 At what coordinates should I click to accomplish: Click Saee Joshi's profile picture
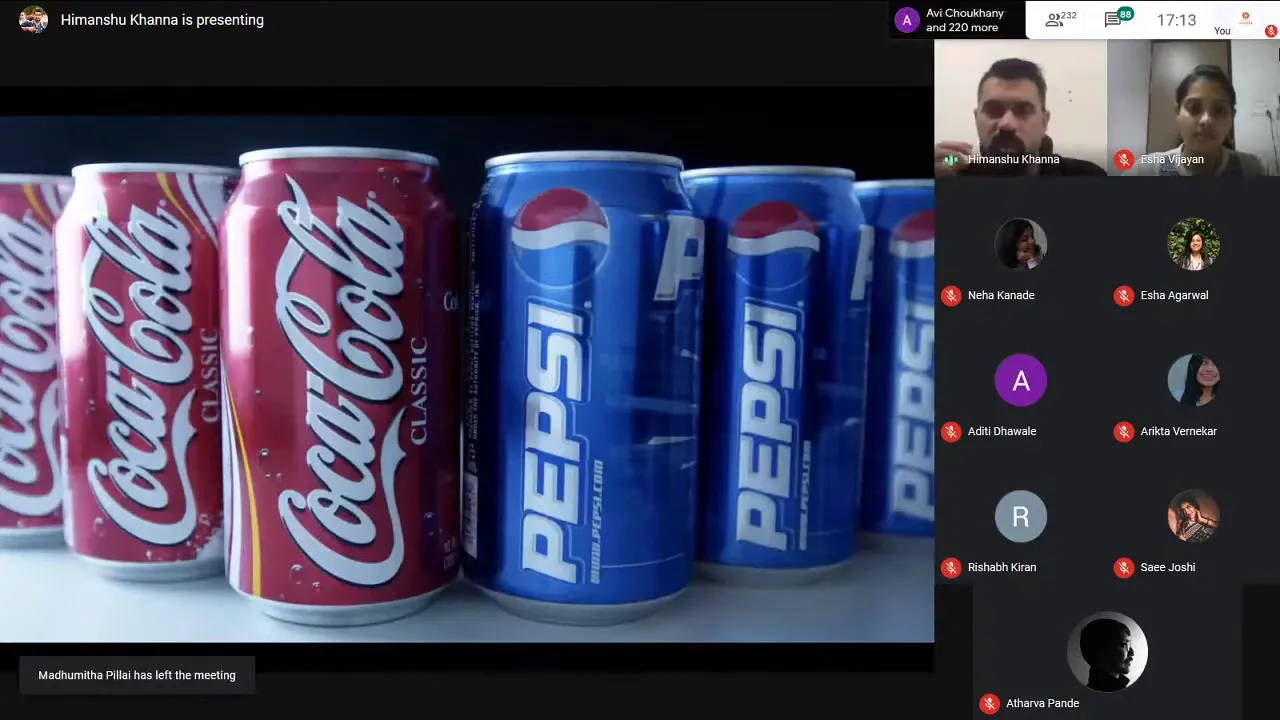click(x=1194, y=516)
